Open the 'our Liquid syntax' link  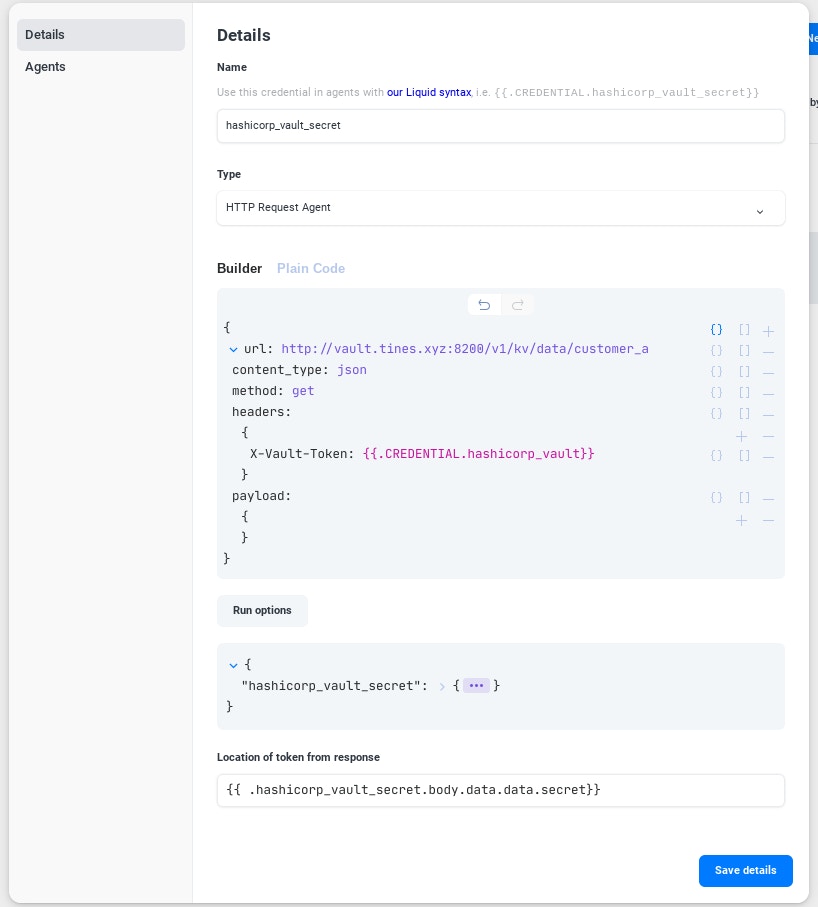tap(429, 92)
